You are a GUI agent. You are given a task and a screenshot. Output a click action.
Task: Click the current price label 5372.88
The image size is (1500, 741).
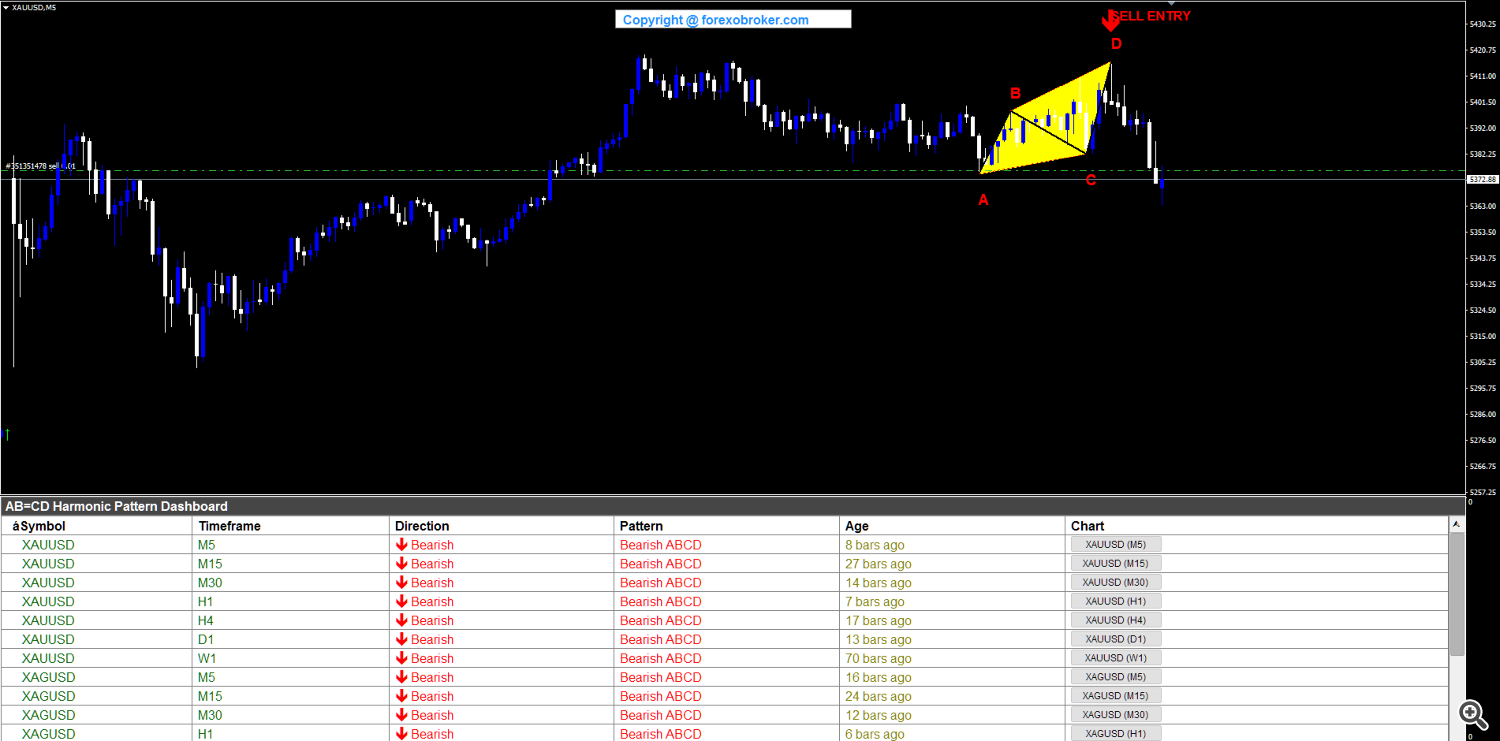pos(1482,179)
